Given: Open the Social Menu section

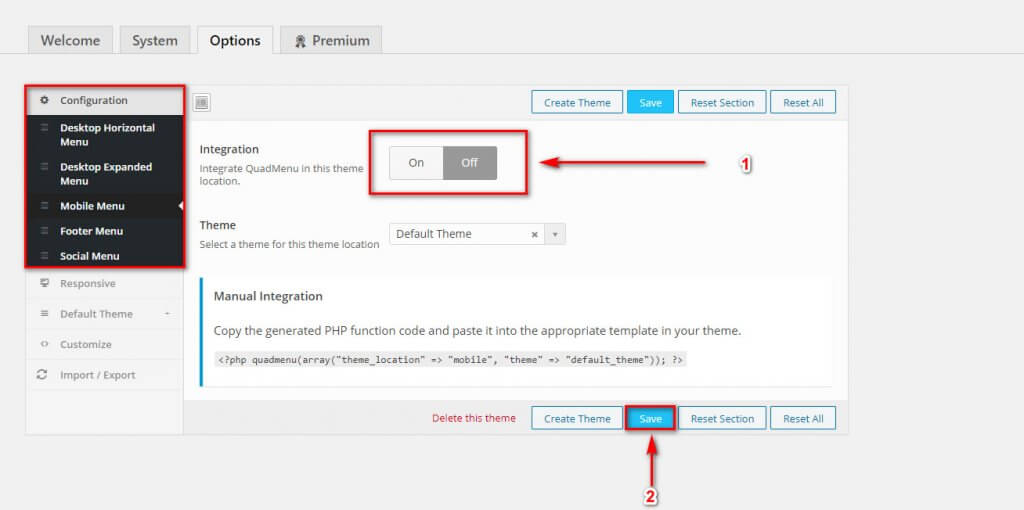Looking at the screenshot, I should click(104, 256).
